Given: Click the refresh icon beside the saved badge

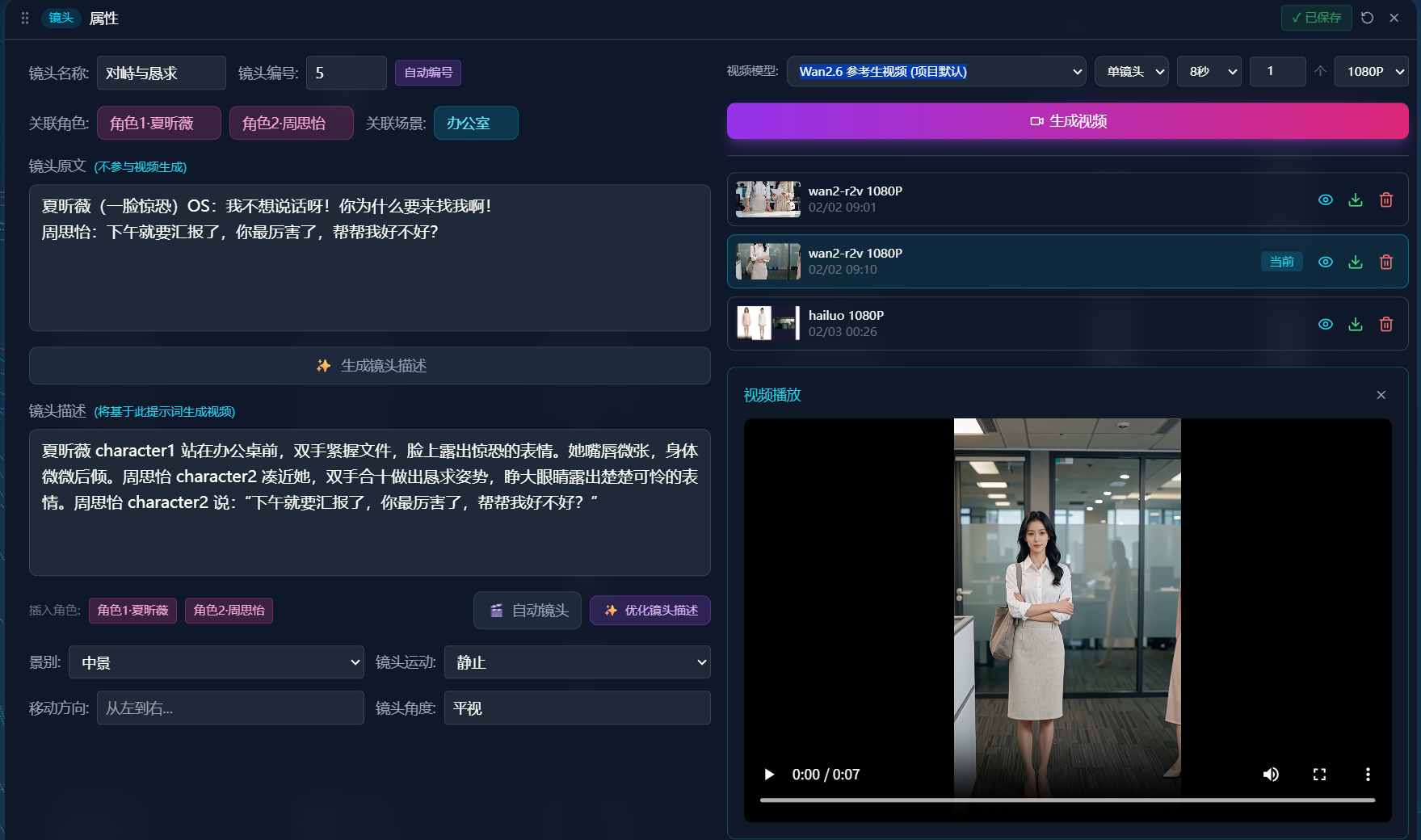Looking at the screenshot, I should pyautogui.click(x=1367, y=18).
